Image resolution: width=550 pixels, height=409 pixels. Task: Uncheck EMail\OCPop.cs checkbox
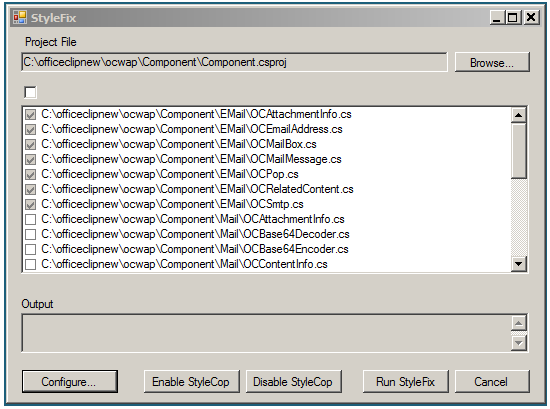31,174
